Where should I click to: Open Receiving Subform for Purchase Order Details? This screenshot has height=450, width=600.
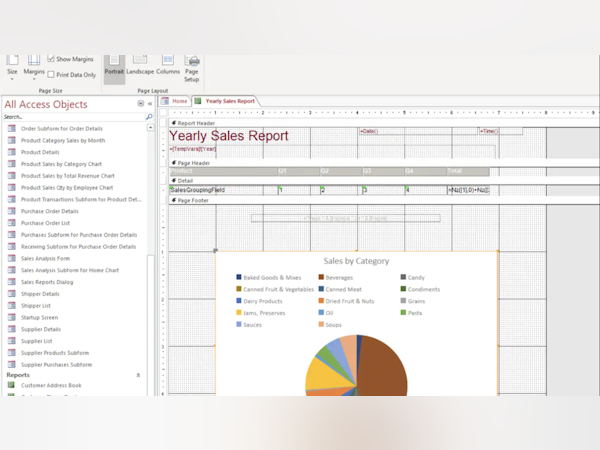pyautogui.click(x=78, y=246)
